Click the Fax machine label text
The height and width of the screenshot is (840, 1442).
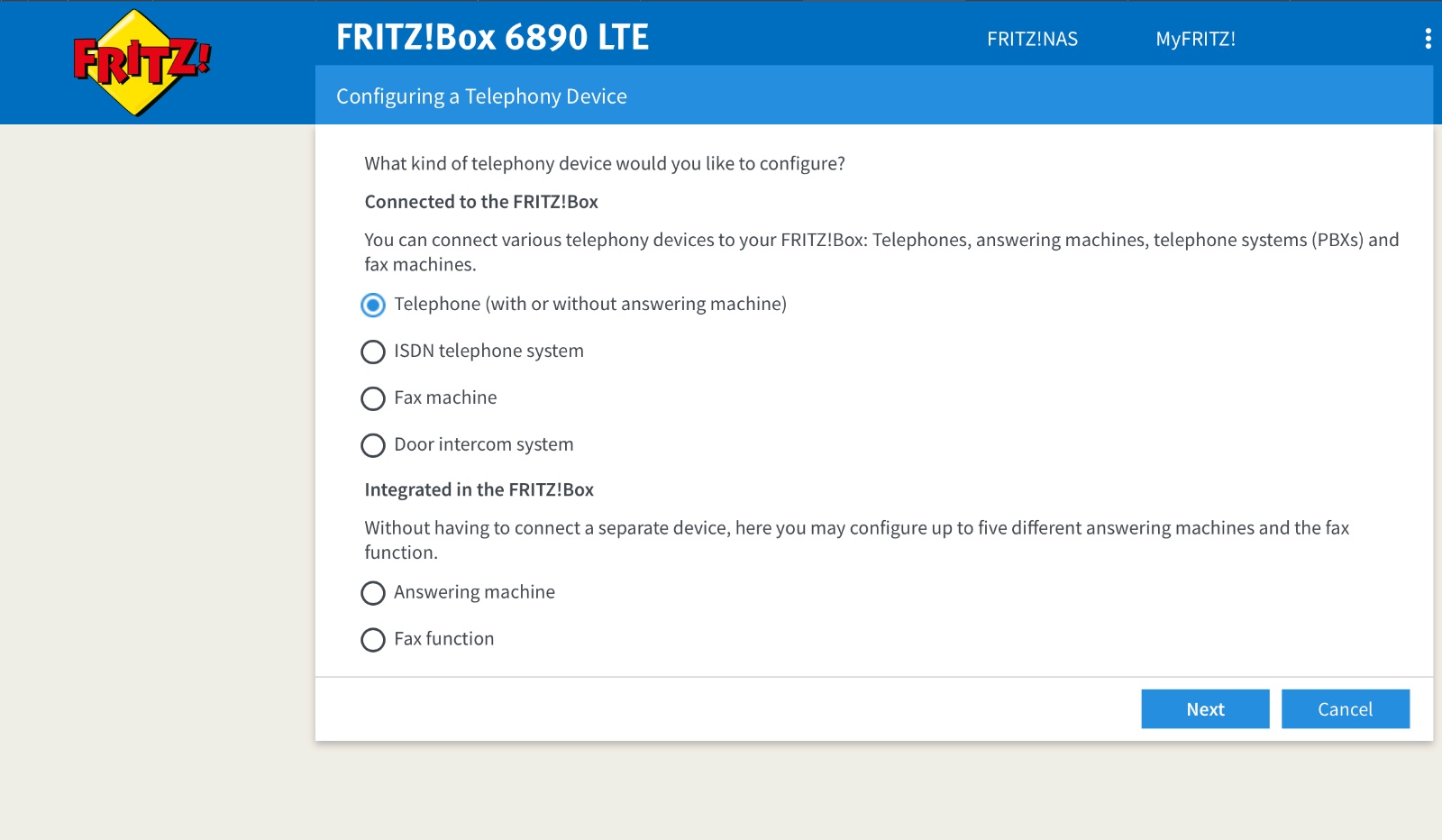pos(445,397)
